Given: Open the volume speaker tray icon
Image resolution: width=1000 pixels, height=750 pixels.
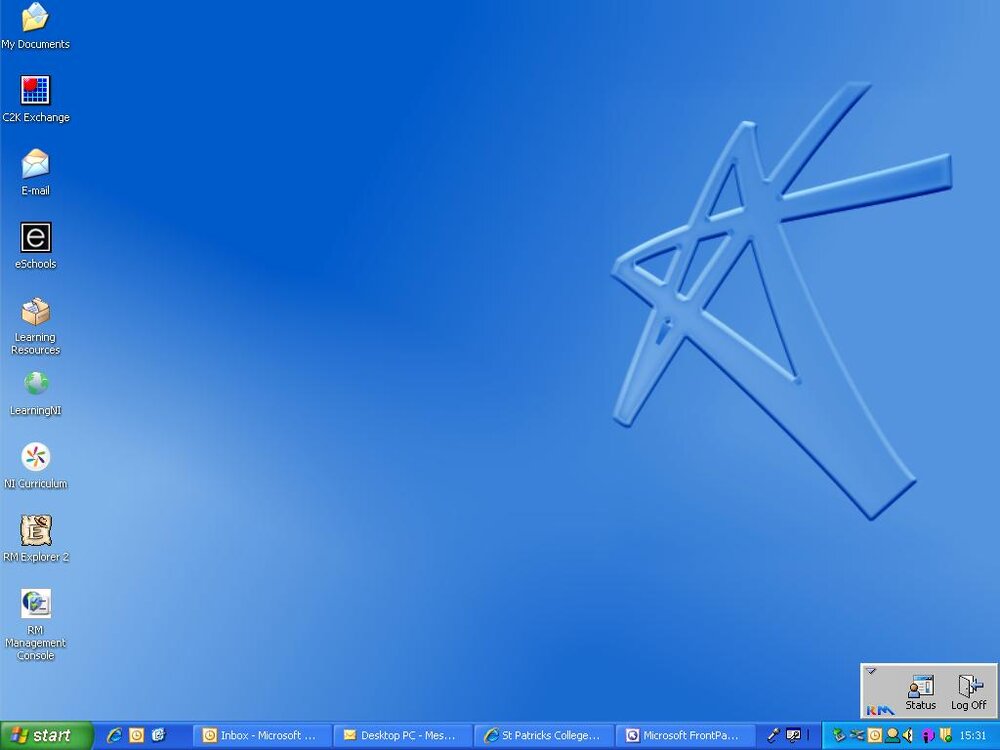Looking at the screenshot, I should (908, 735).
